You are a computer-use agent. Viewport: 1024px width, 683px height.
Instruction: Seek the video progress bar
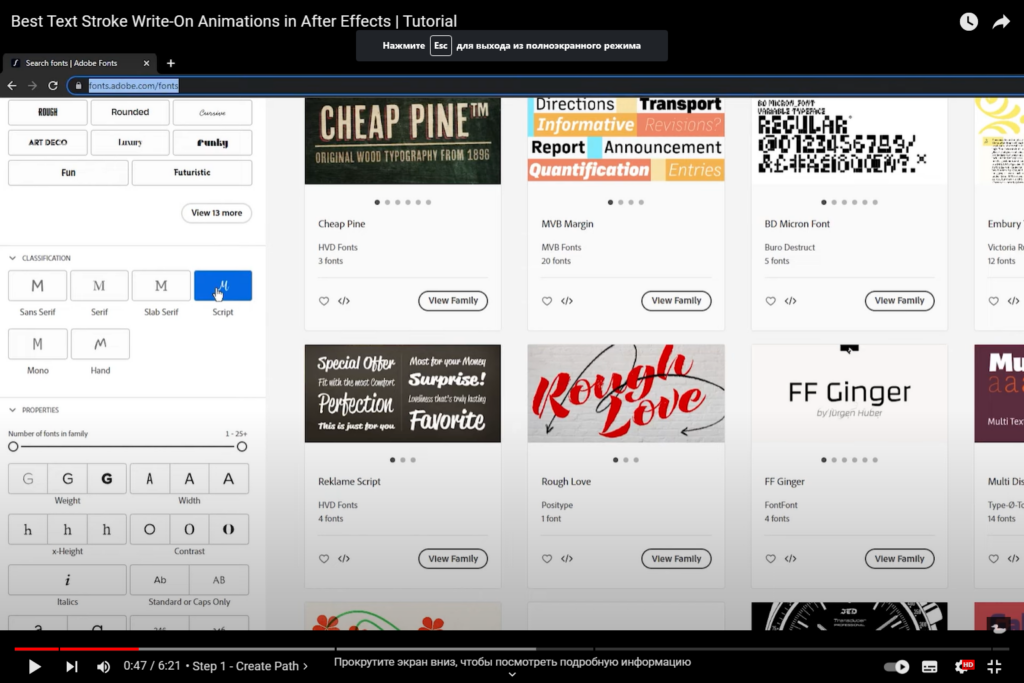click(x=511, y=648)
